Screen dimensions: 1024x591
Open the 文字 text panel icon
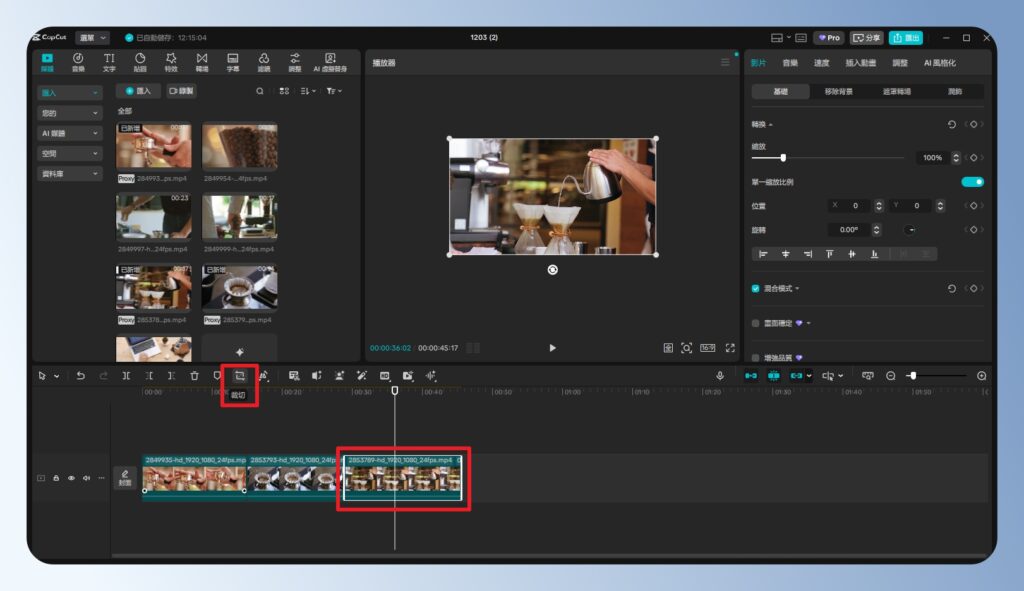109,62
